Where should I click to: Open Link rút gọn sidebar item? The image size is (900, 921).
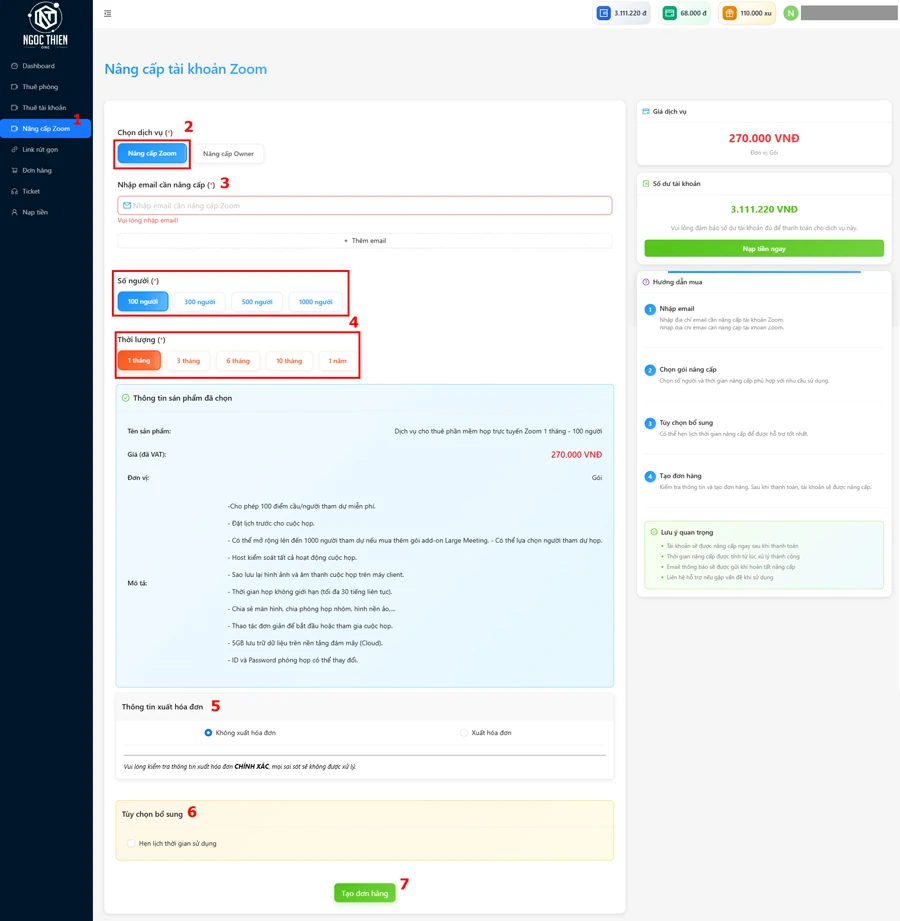tap(40, 150)
